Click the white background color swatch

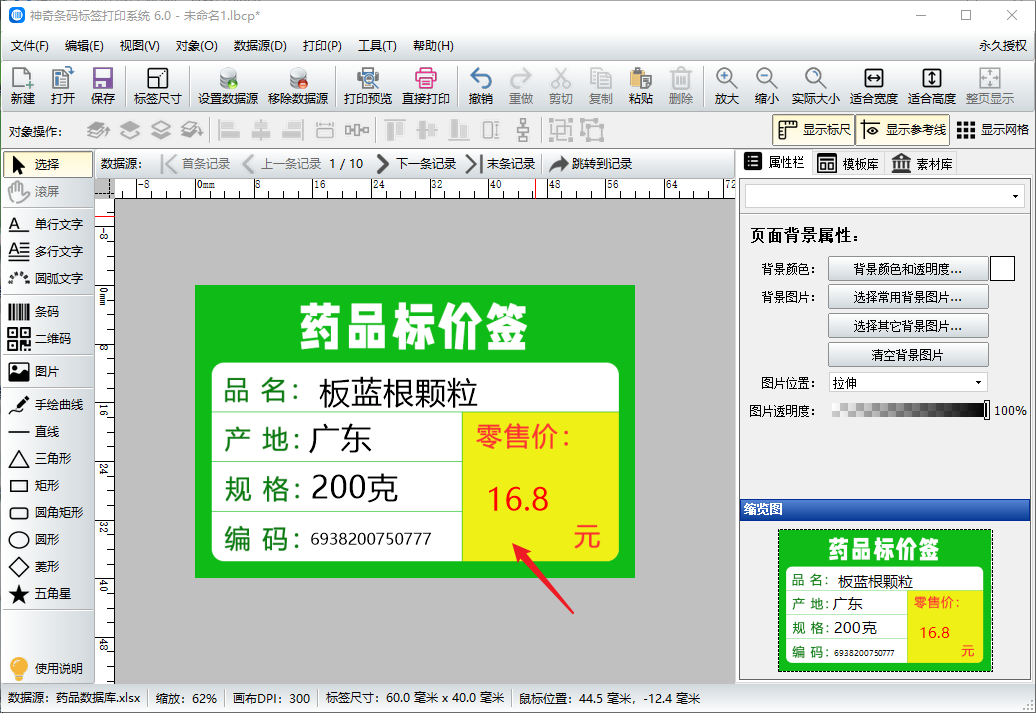pos(1002,269)
